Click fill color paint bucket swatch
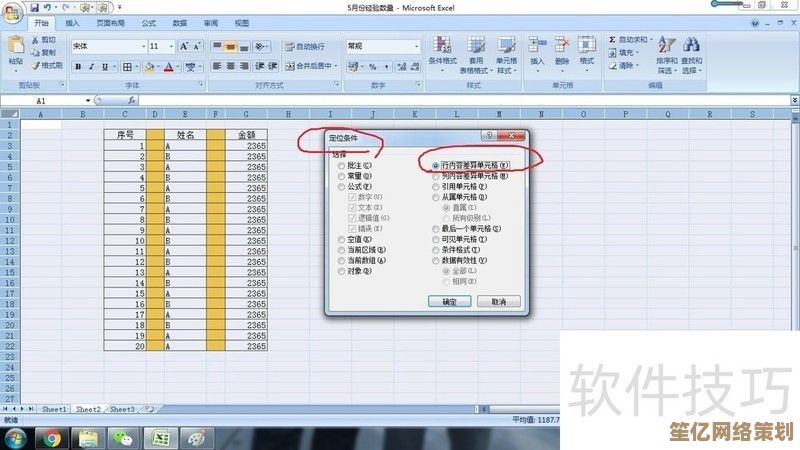 (149, 67)
